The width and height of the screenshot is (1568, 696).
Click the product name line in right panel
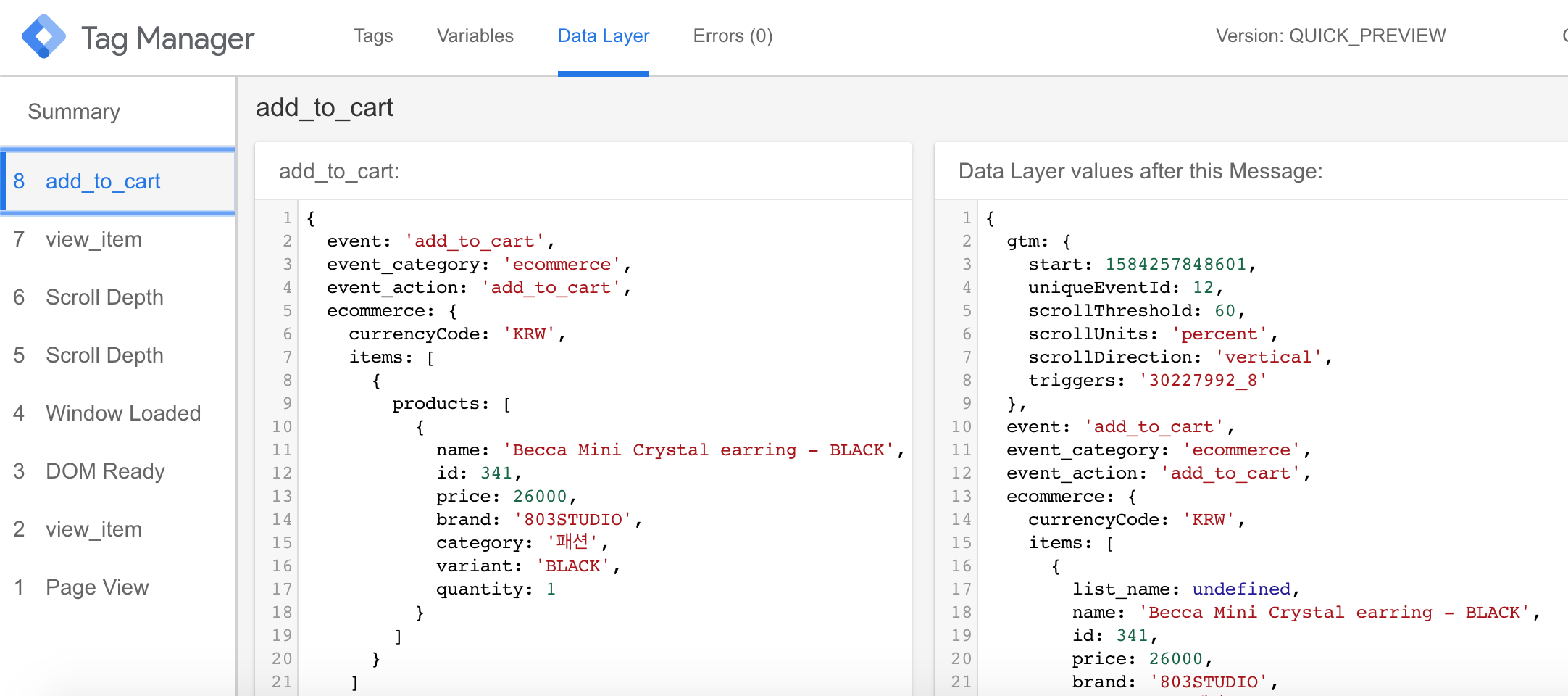point(1306,613)
